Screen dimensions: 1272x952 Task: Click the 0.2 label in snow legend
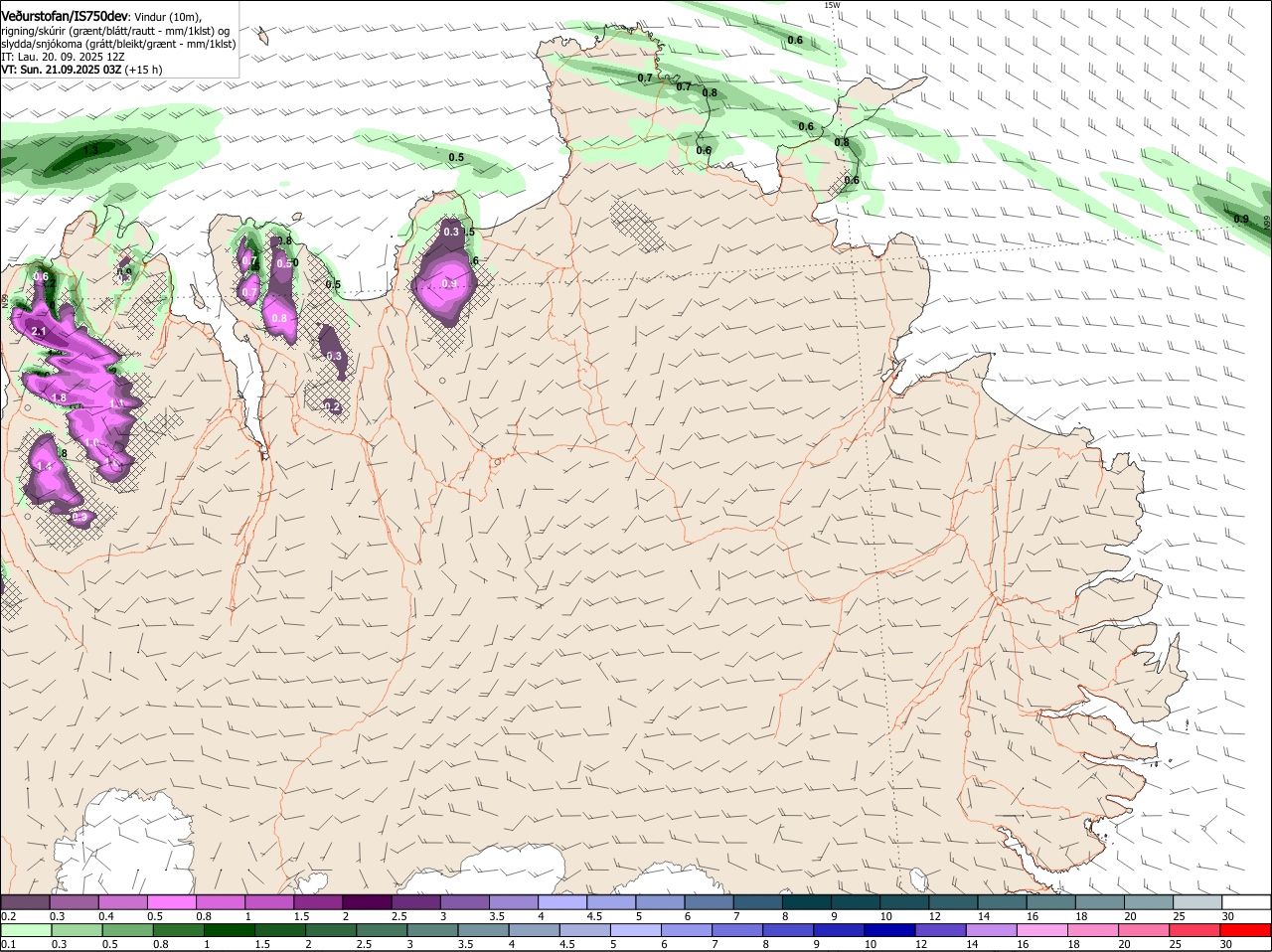[x=9, y=916]
